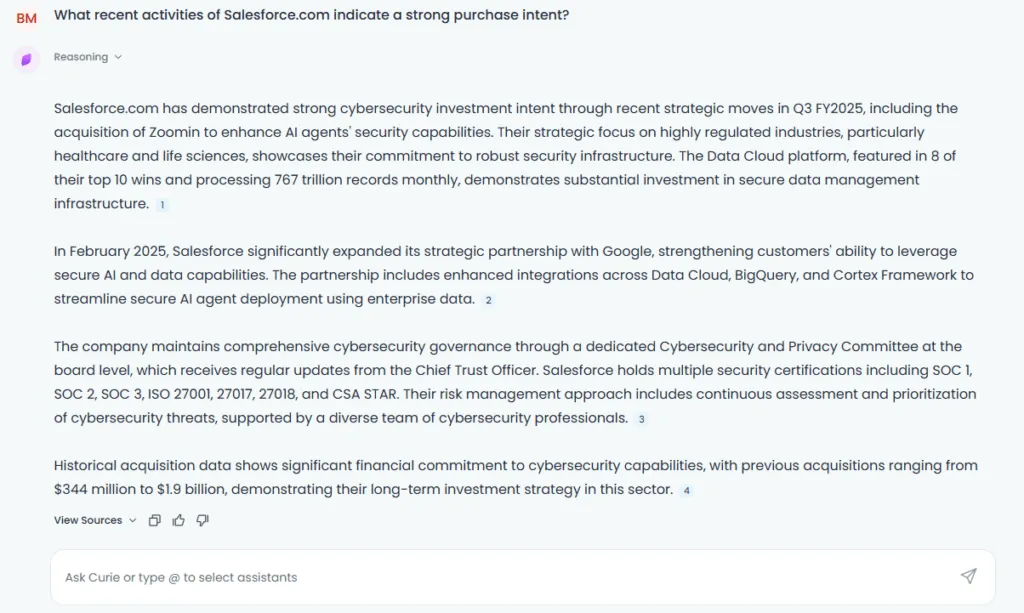Open citation 4 after the acquisition data paragraph
Screen dimensions: 1024x613
(x=686, y=490)
